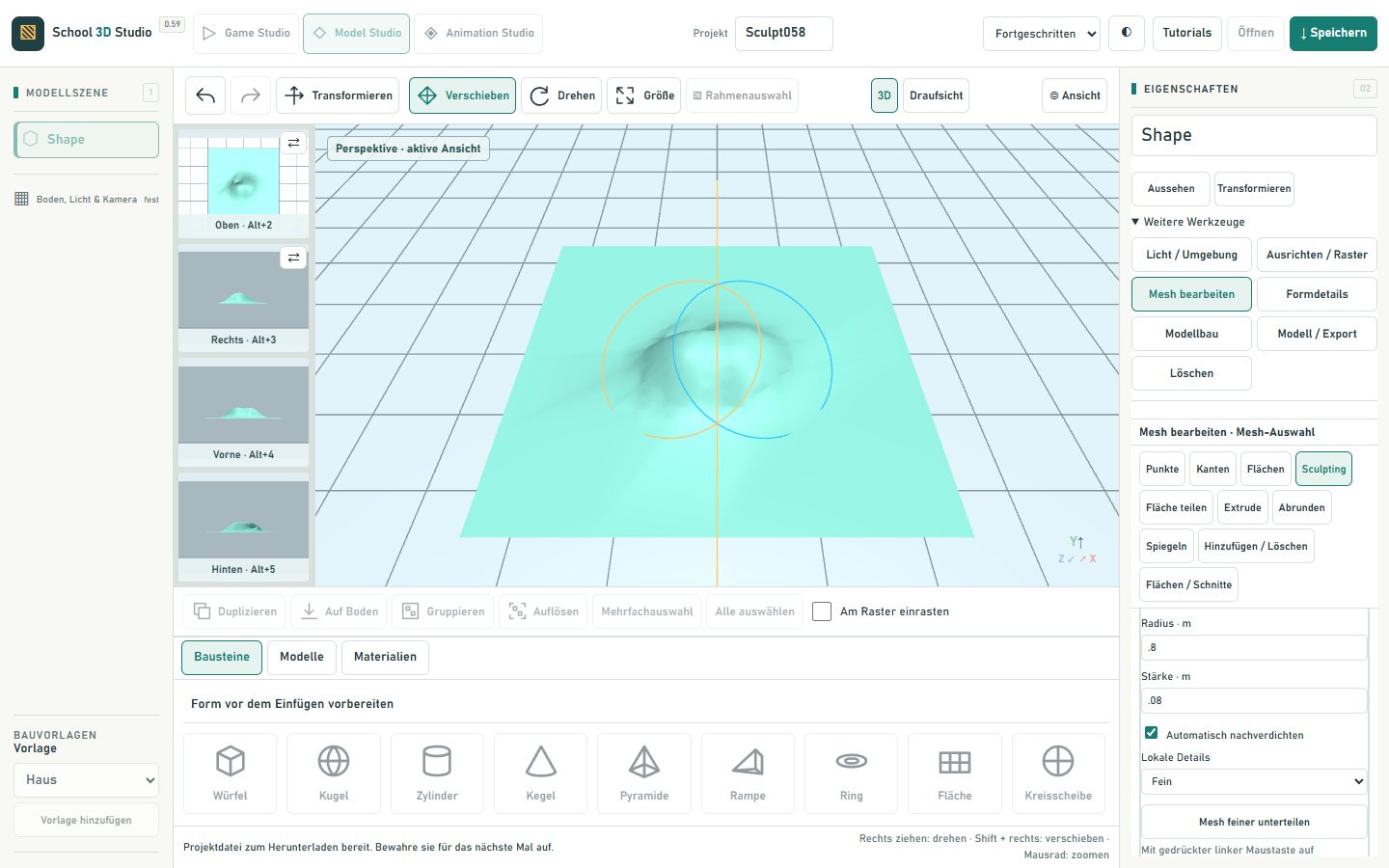Image resolution: width=1389 pixels, height=868 pixels.
Task: Pick the Kreisscheibe shape tile
Action: pyautogui.click(x=1058, y=773)
